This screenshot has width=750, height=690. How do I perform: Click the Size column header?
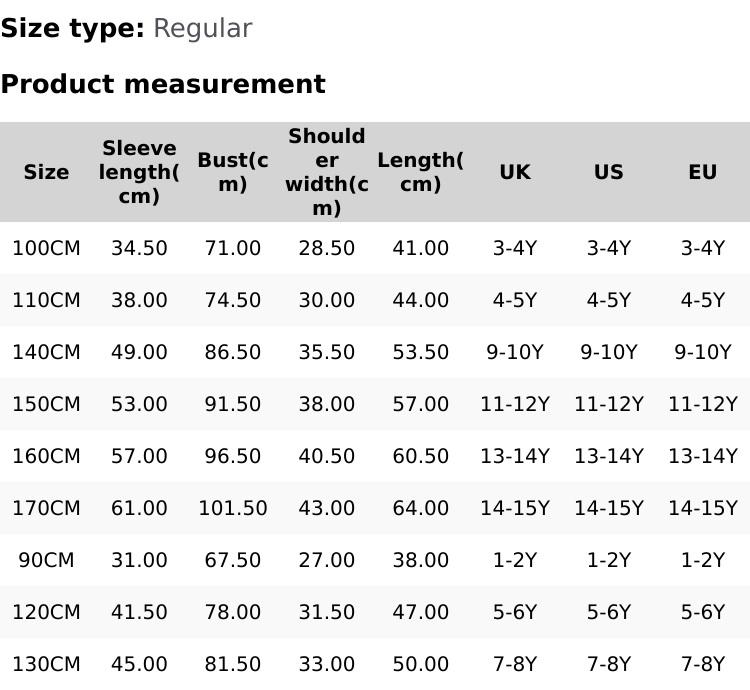(46, 172)
